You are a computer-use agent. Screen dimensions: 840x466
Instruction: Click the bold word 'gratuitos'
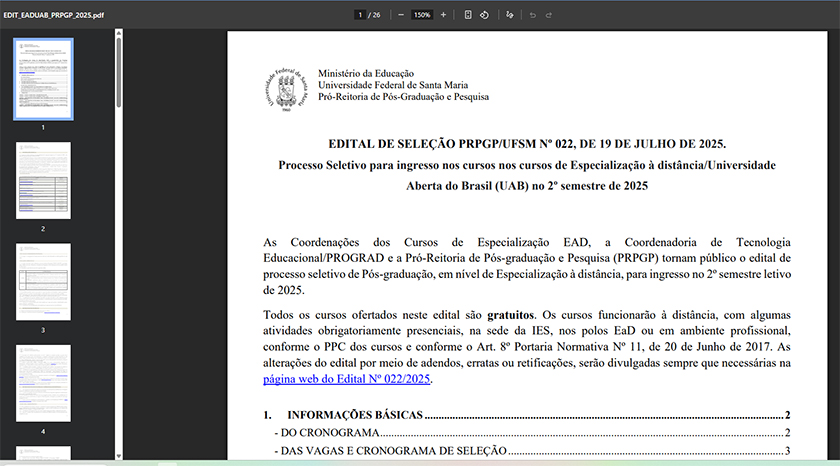coord(511,315)
